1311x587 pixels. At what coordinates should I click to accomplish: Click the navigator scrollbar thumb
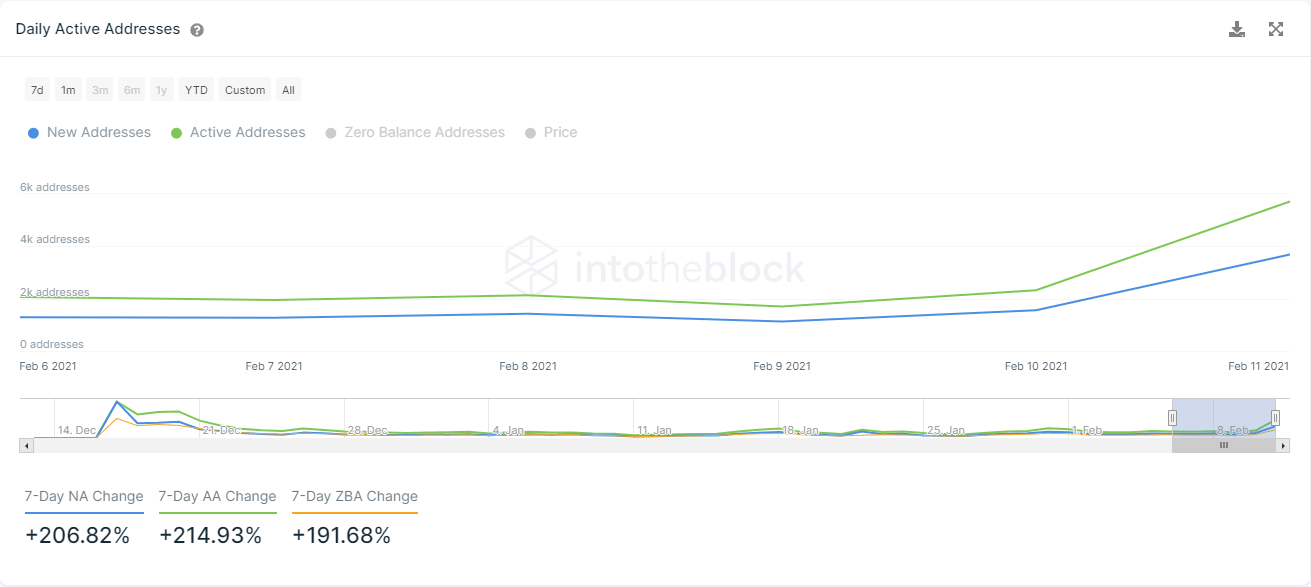(1223, 445)
